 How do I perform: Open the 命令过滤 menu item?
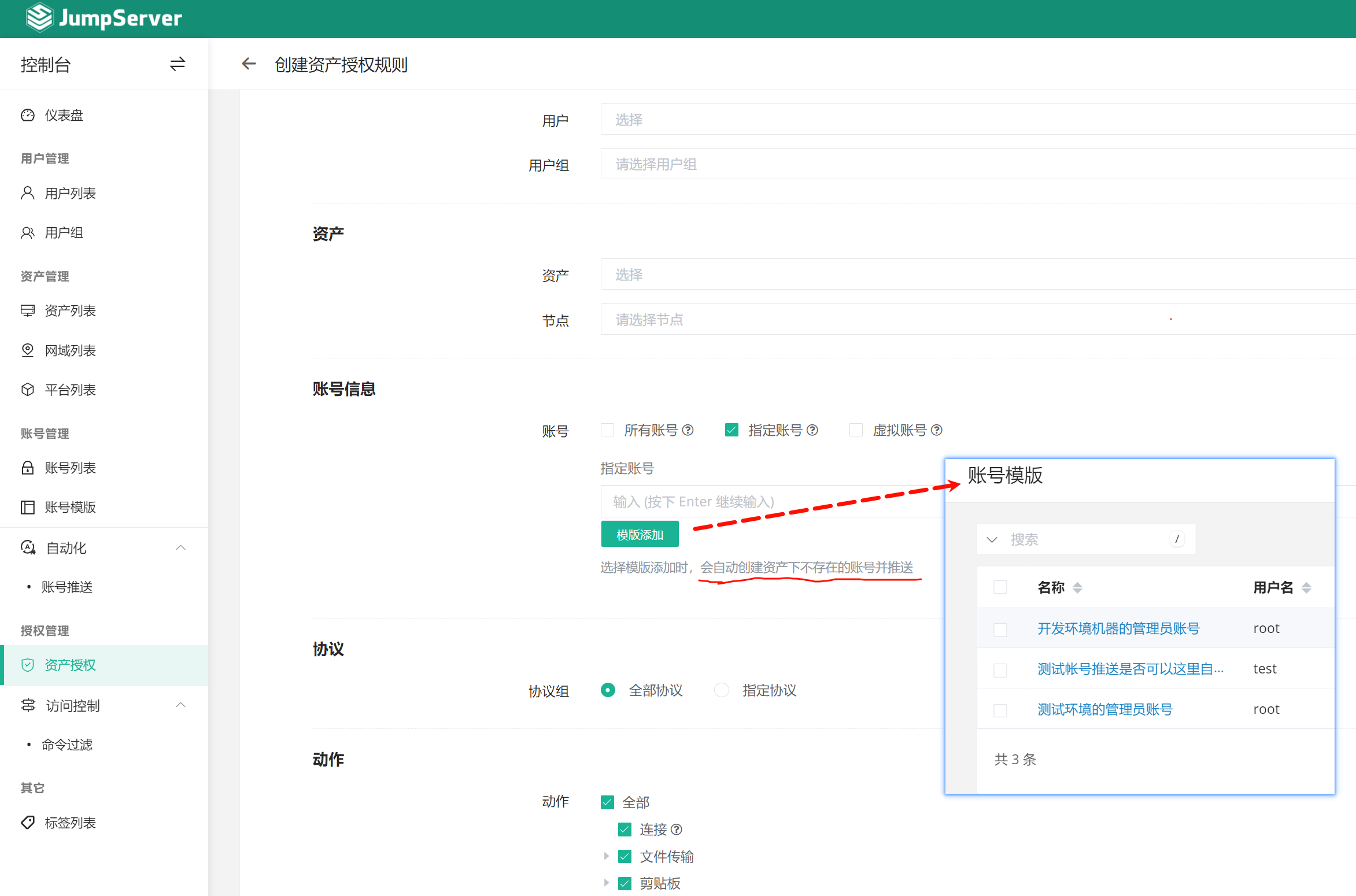(66, 745)
